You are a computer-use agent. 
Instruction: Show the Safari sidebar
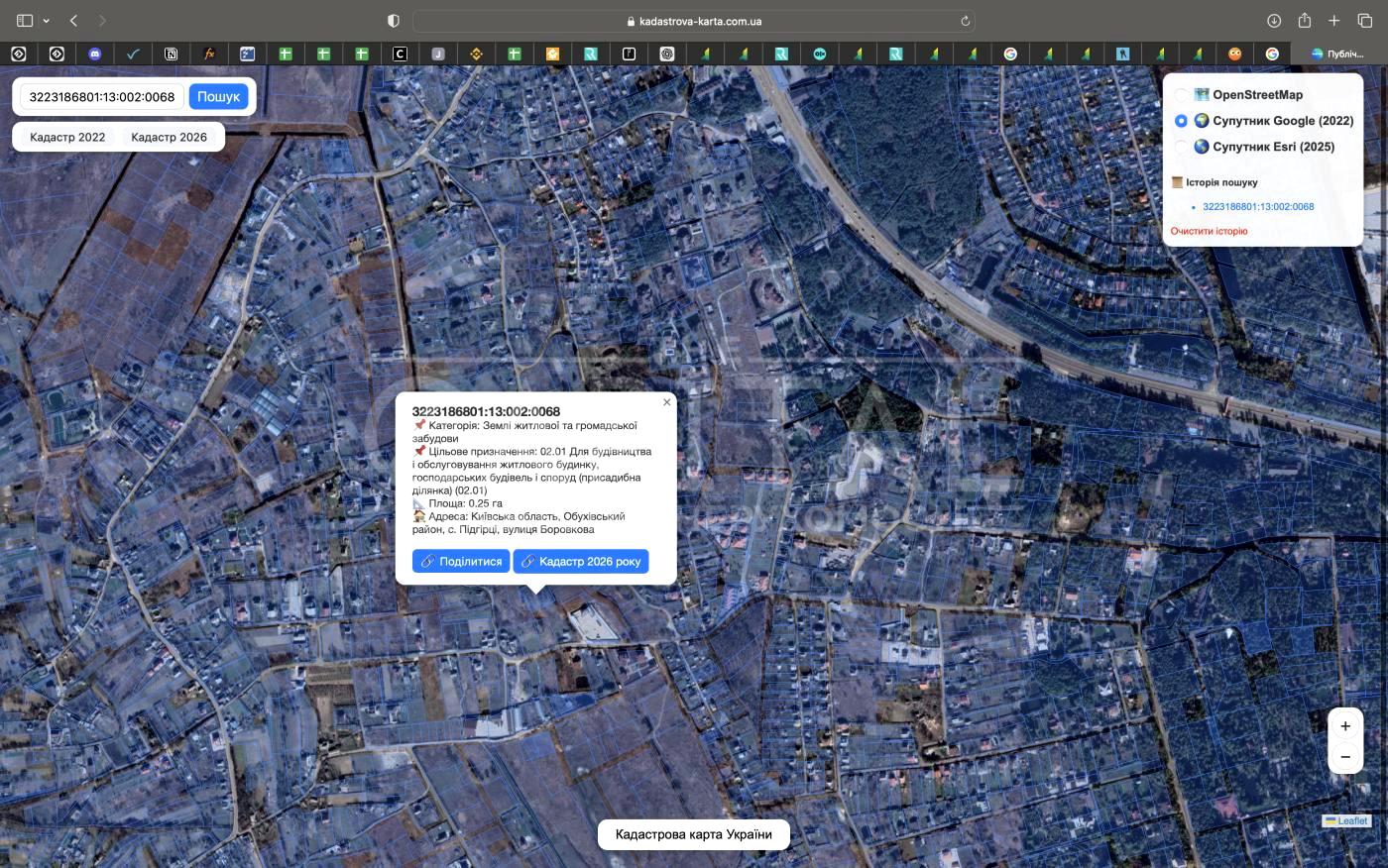point(25,21)
